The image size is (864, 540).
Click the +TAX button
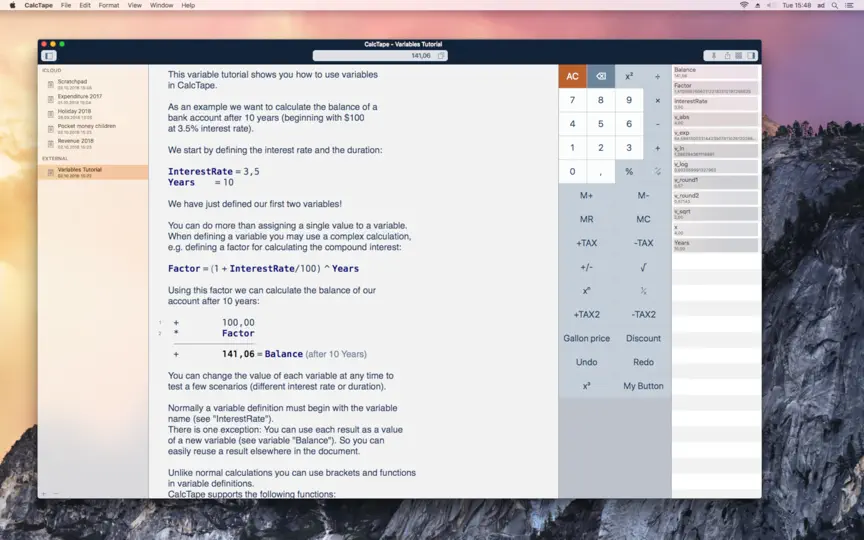586,243
